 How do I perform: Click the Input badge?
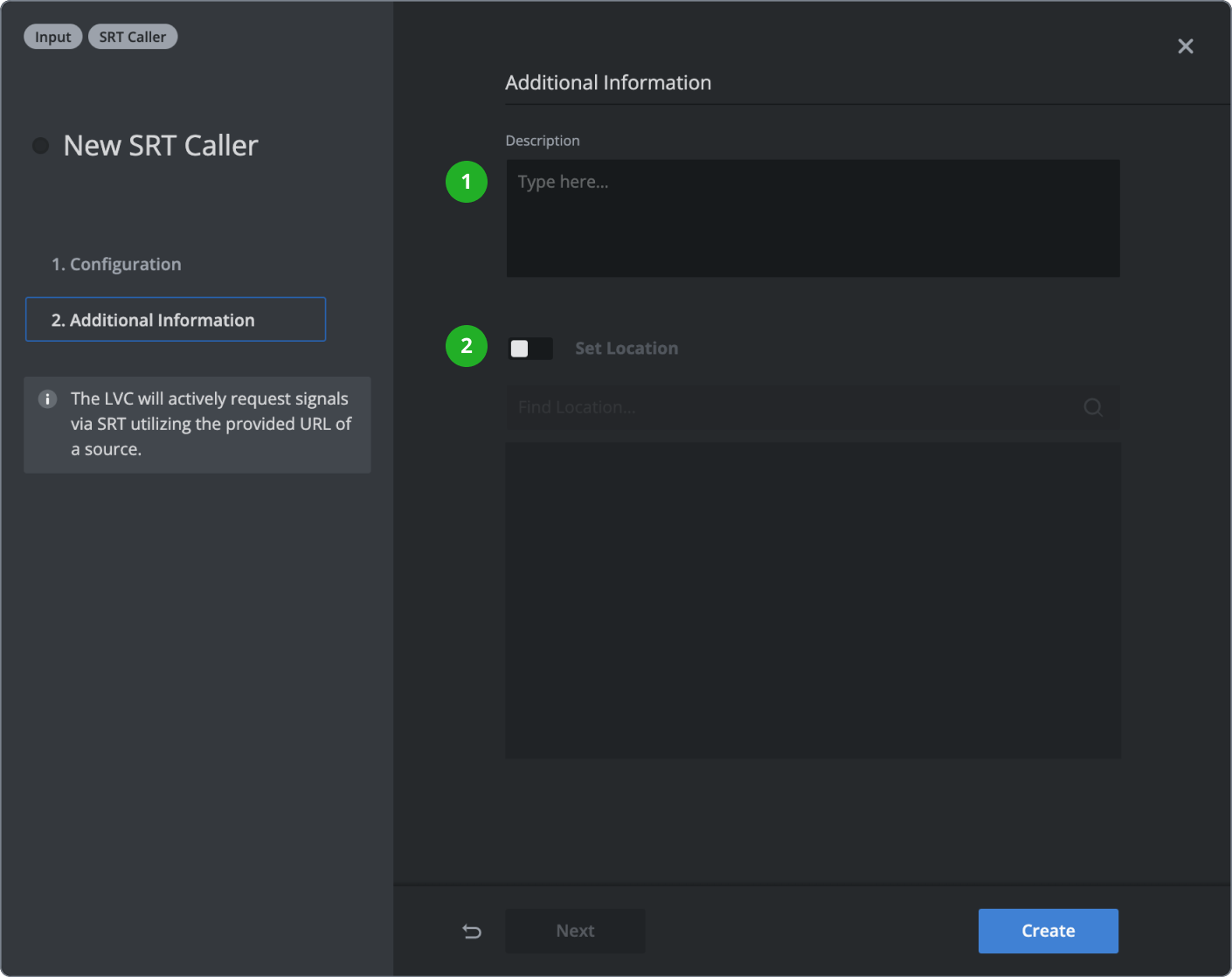pyautogui.click(x=52, y=36)
